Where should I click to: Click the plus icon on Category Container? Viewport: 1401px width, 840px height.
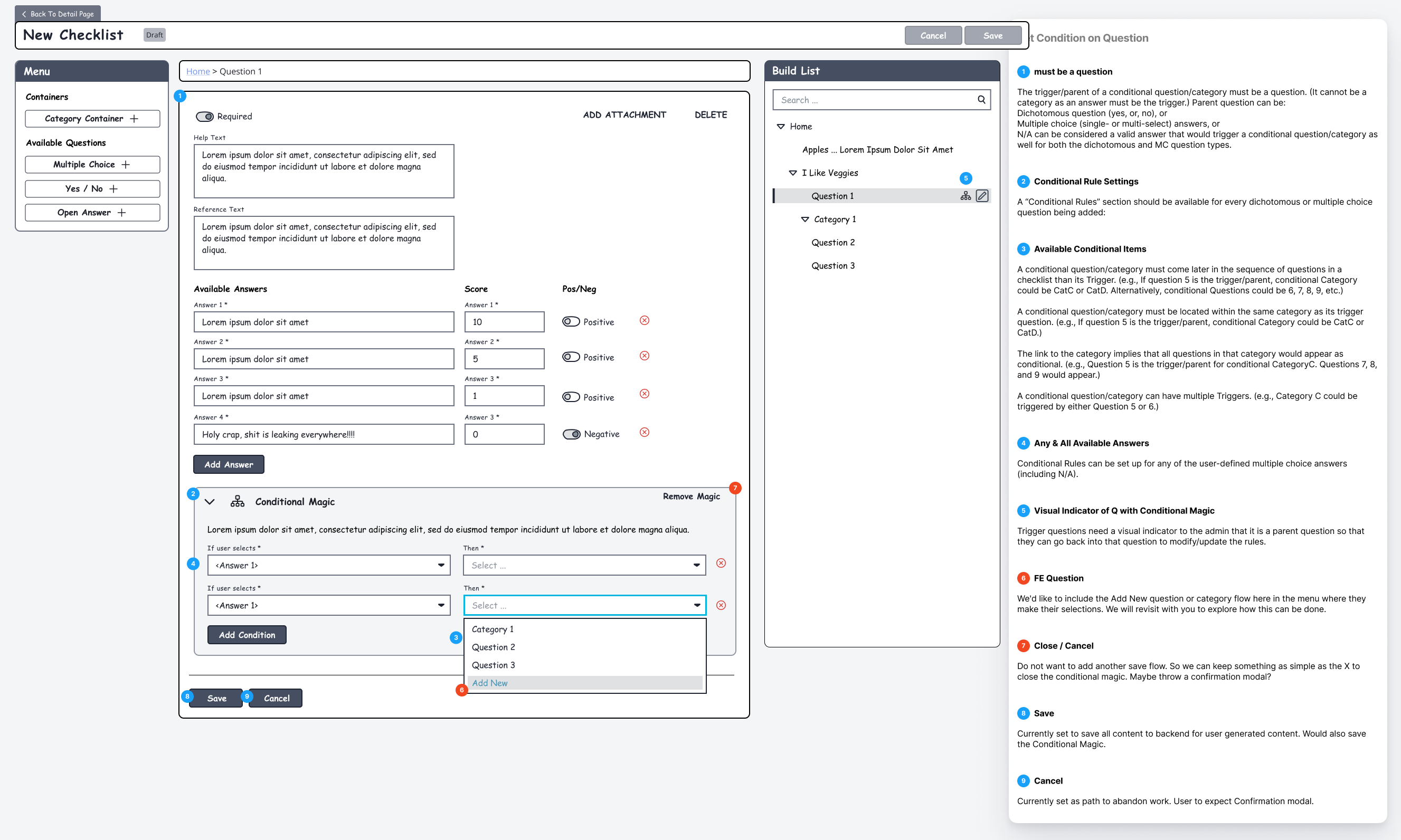coord(134,118)
